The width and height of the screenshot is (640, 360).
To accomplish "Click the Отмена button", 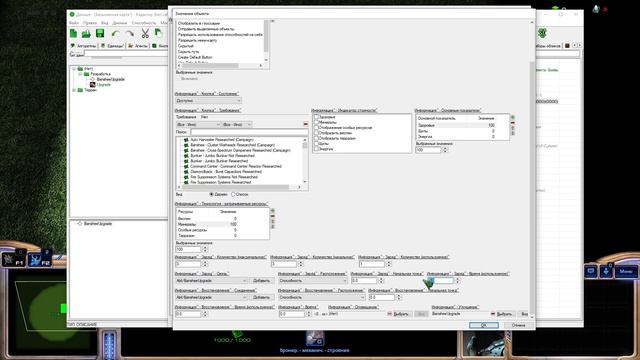I will (518, 325).
